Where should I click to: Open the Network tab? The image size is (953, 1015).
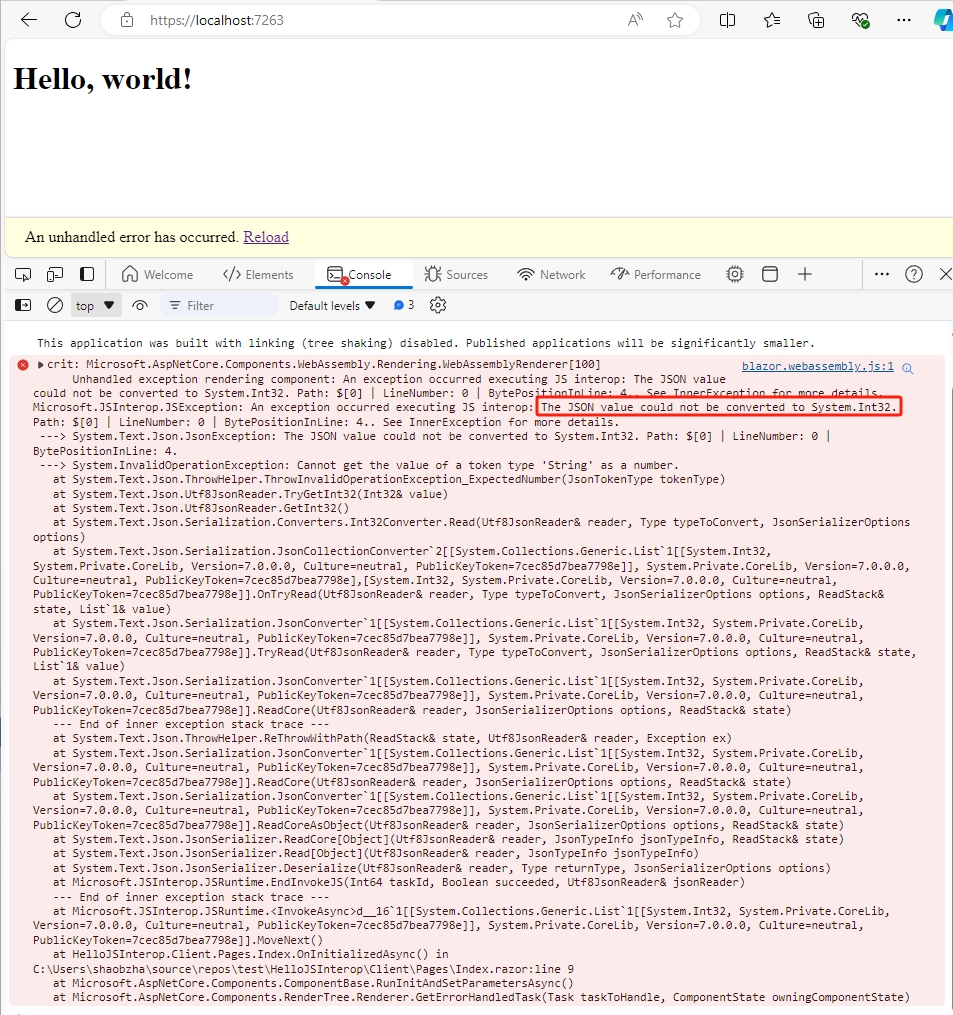[551, 274]
